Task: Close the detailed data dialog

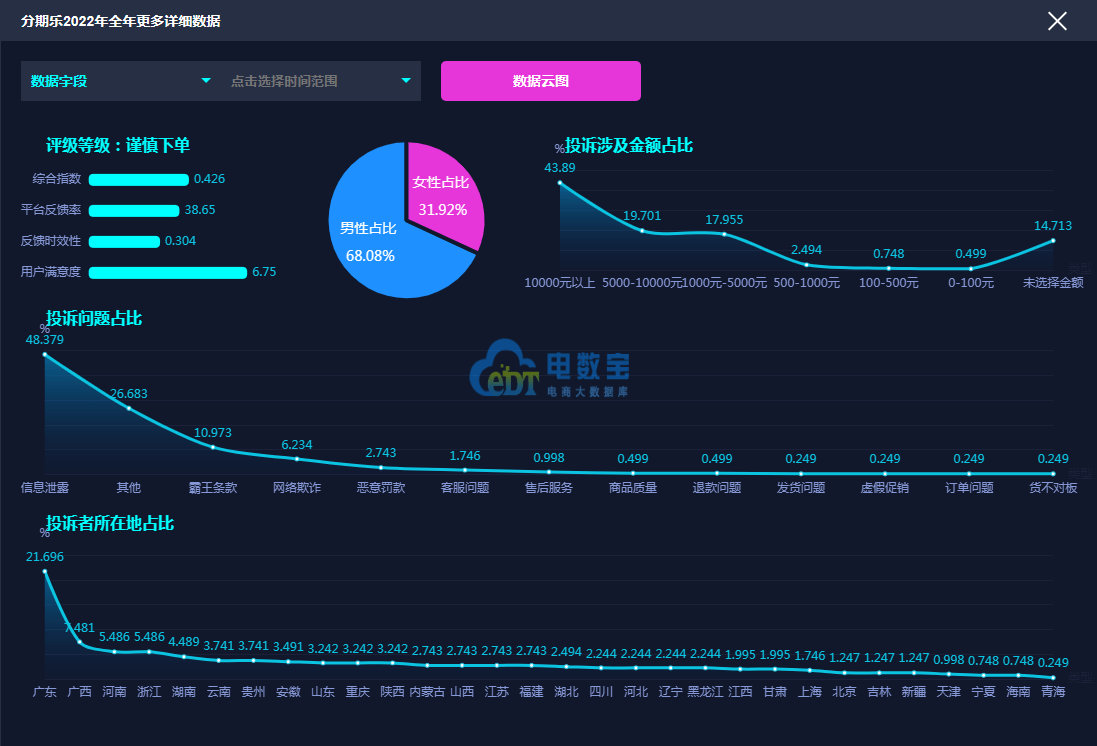Action: pos(1057,21)
